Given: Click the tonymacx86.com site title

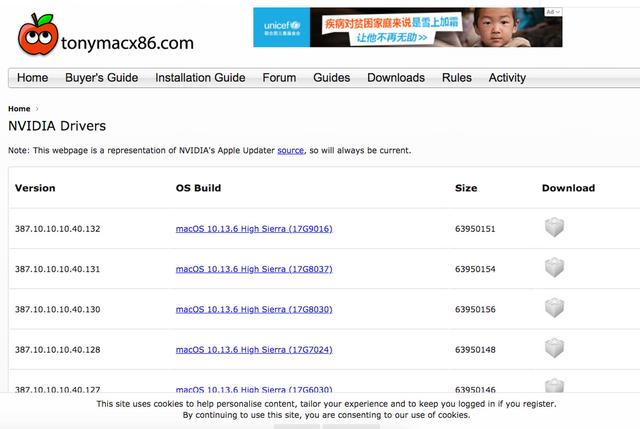Looking at the screenshot, I should [x=127, y=43].
